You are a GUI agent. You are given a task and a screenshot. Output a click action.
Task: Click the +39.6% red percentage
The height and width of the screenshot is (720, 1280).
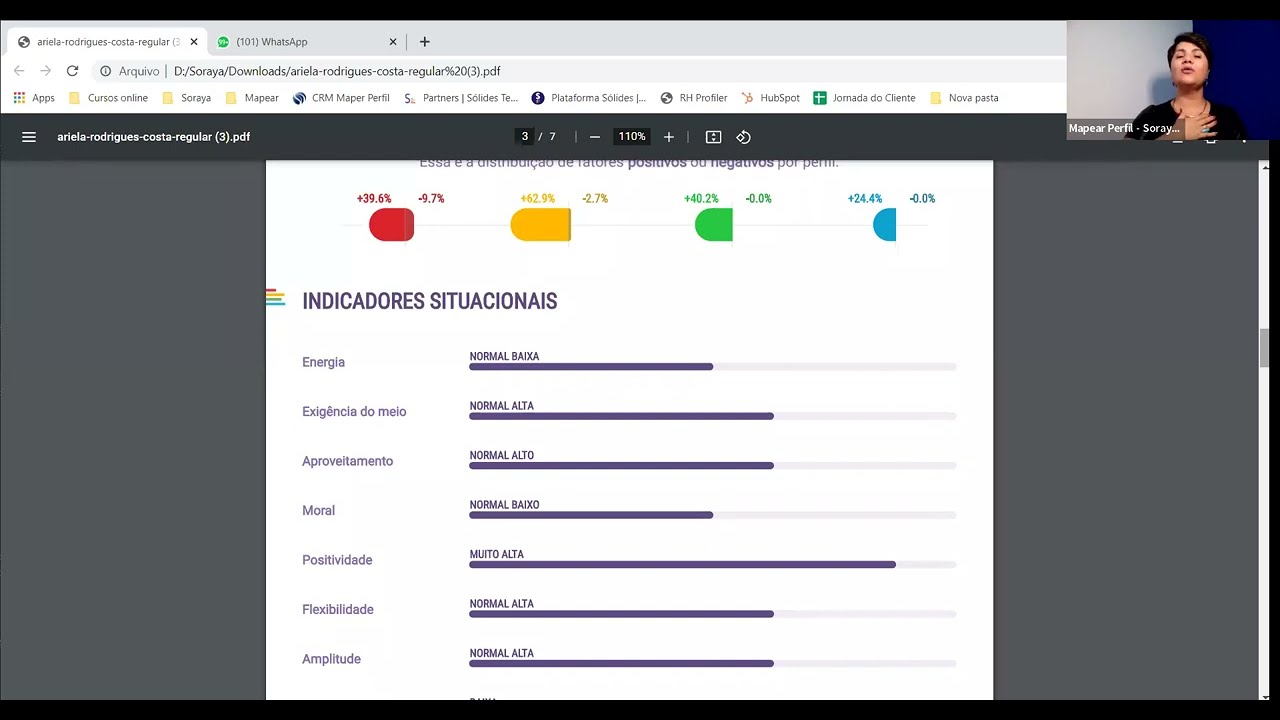tap(374, 199)
